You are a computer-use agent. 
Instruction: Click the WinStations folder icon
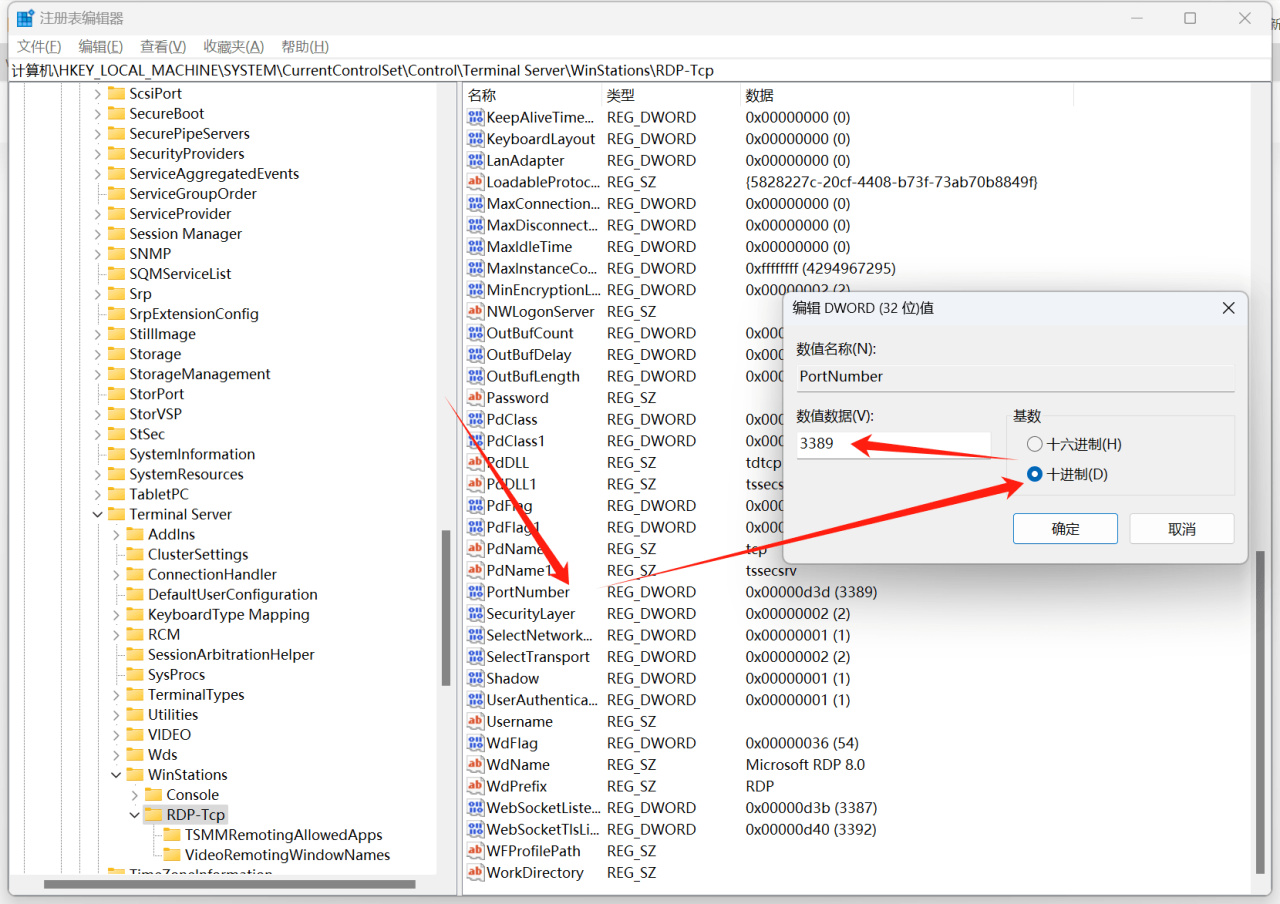pyautogui.click(x=135, y=774)
